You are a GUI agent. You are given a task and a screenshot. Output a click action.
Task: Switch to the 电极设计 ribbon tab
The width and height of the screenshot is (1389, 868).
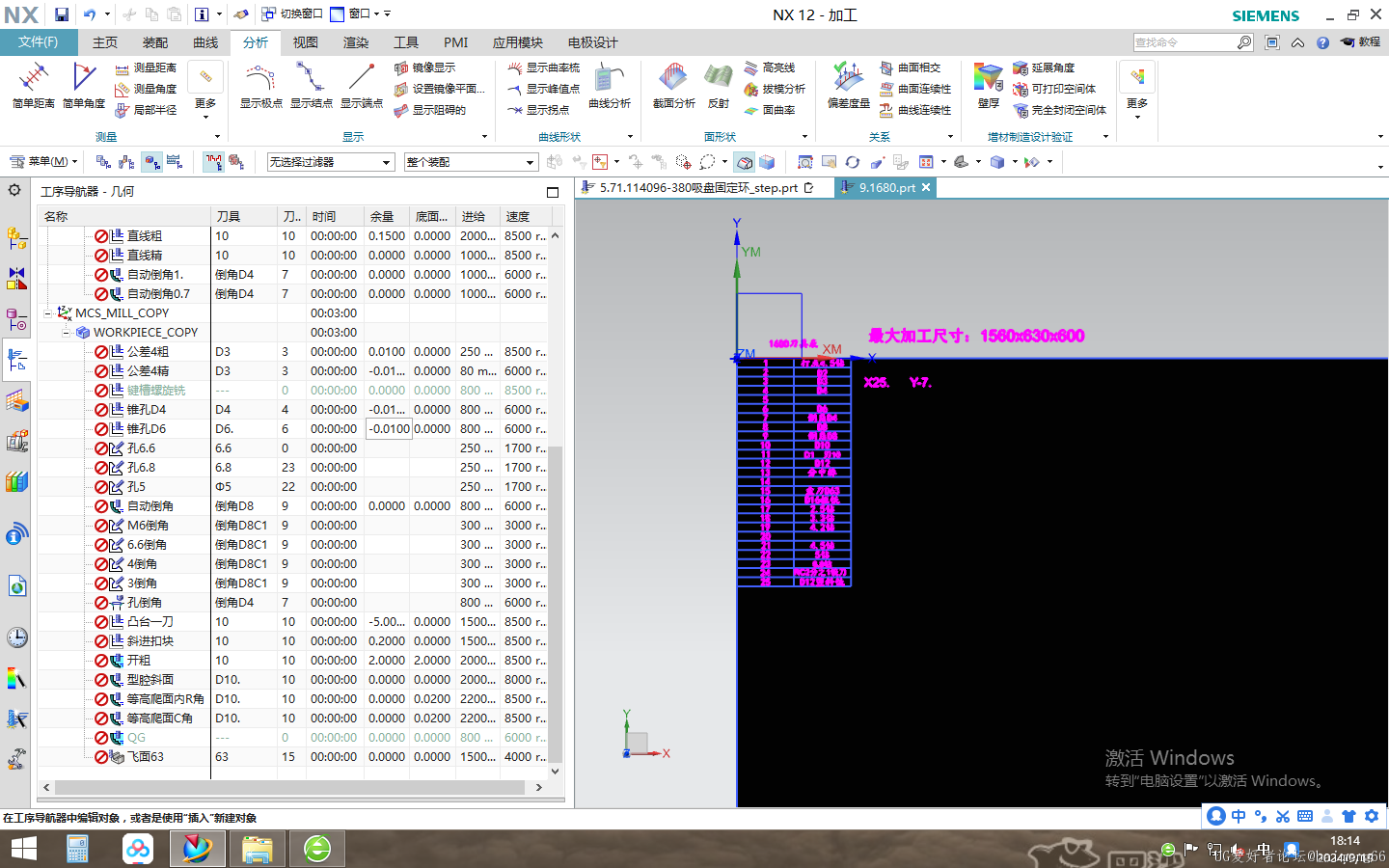click(592, 42)
